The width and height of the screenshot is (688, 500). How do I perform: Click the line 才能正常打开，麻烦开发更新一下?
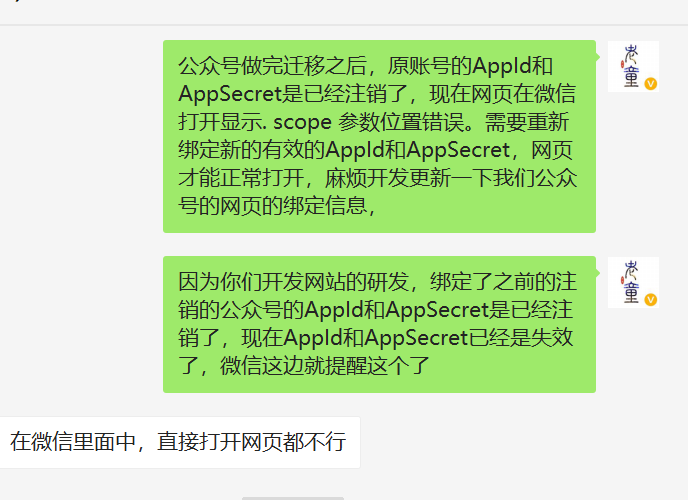377,179
